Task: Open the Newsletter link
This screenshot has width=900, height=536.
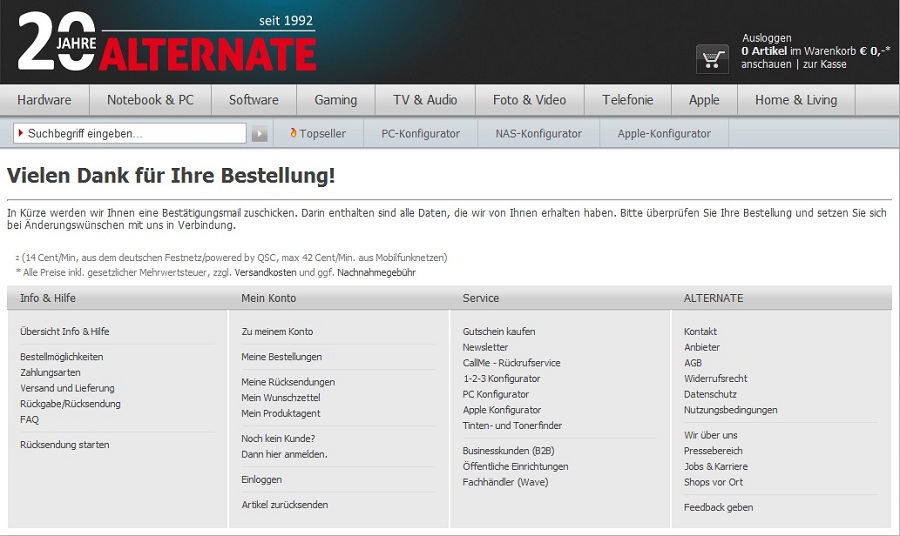Action: click(485, 347)
